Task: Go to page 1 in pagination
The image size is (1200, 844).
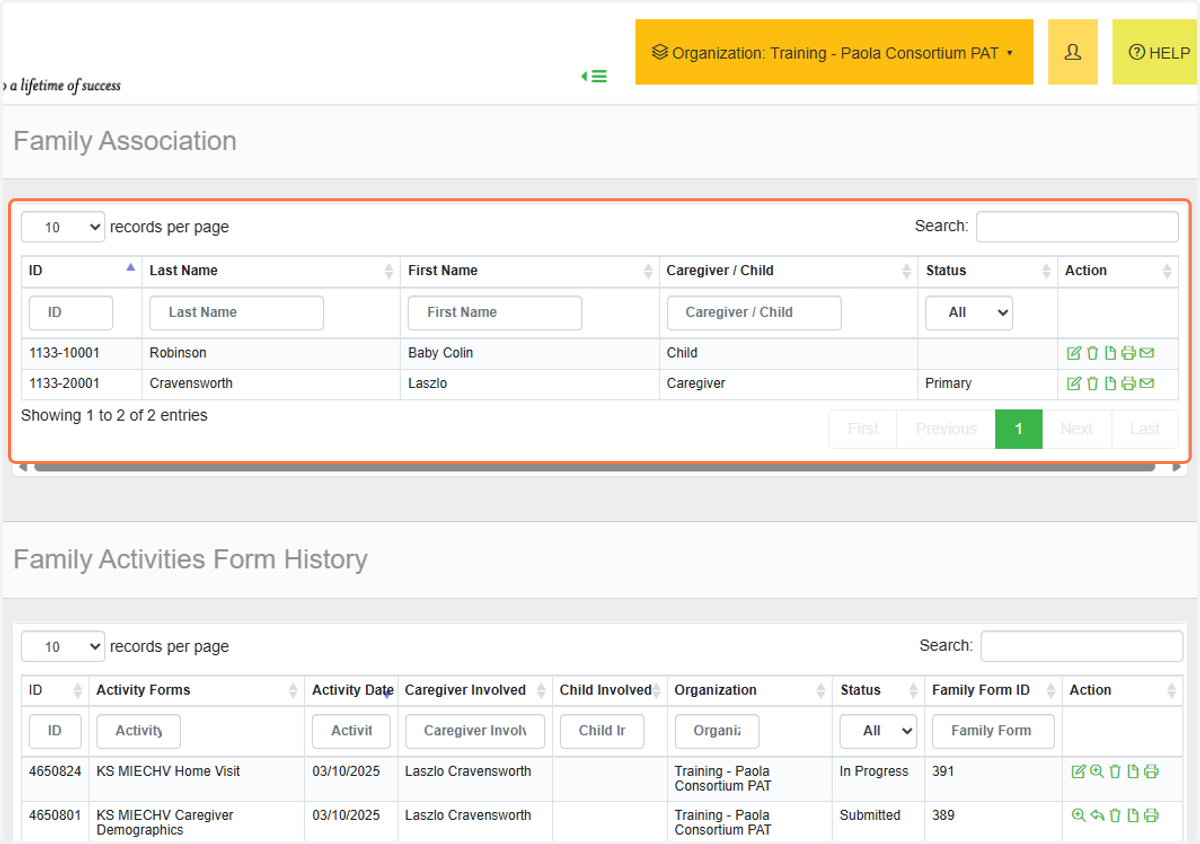Action: [x=1019, y=429]
